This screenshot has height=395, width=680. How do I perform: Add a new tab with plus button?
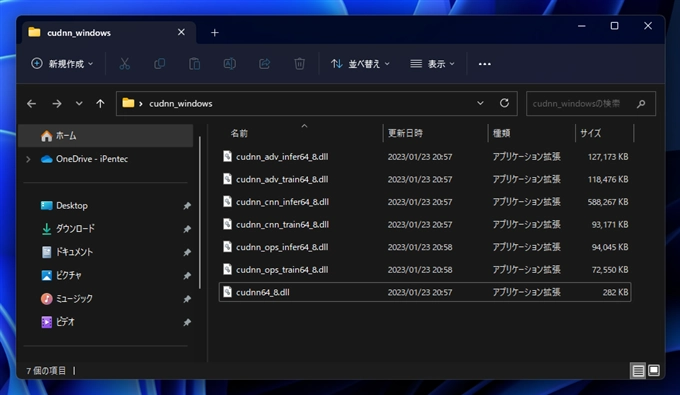click(215, 33)
